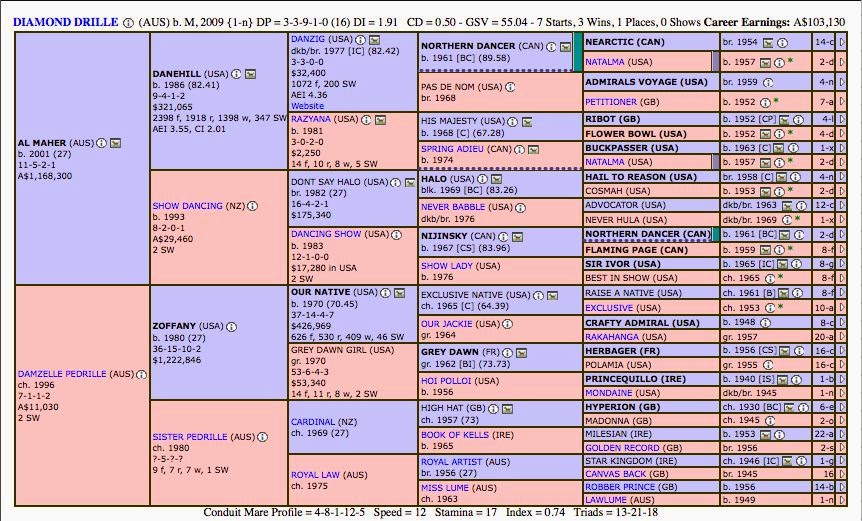Screen dimensions: 862x521
Task: Expand arrow at end of HERBAGER row
Action: click(x=842, y=351)
